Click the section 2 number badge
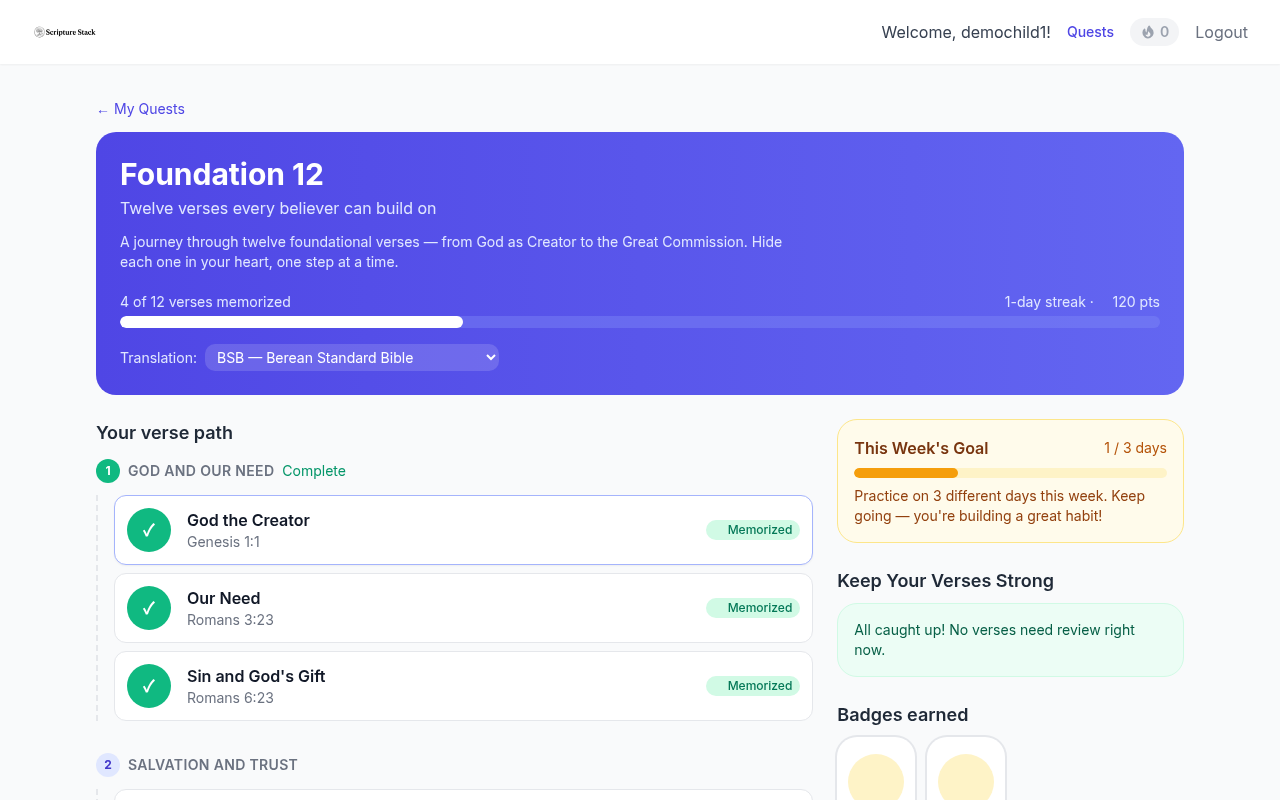 point(108,765)
